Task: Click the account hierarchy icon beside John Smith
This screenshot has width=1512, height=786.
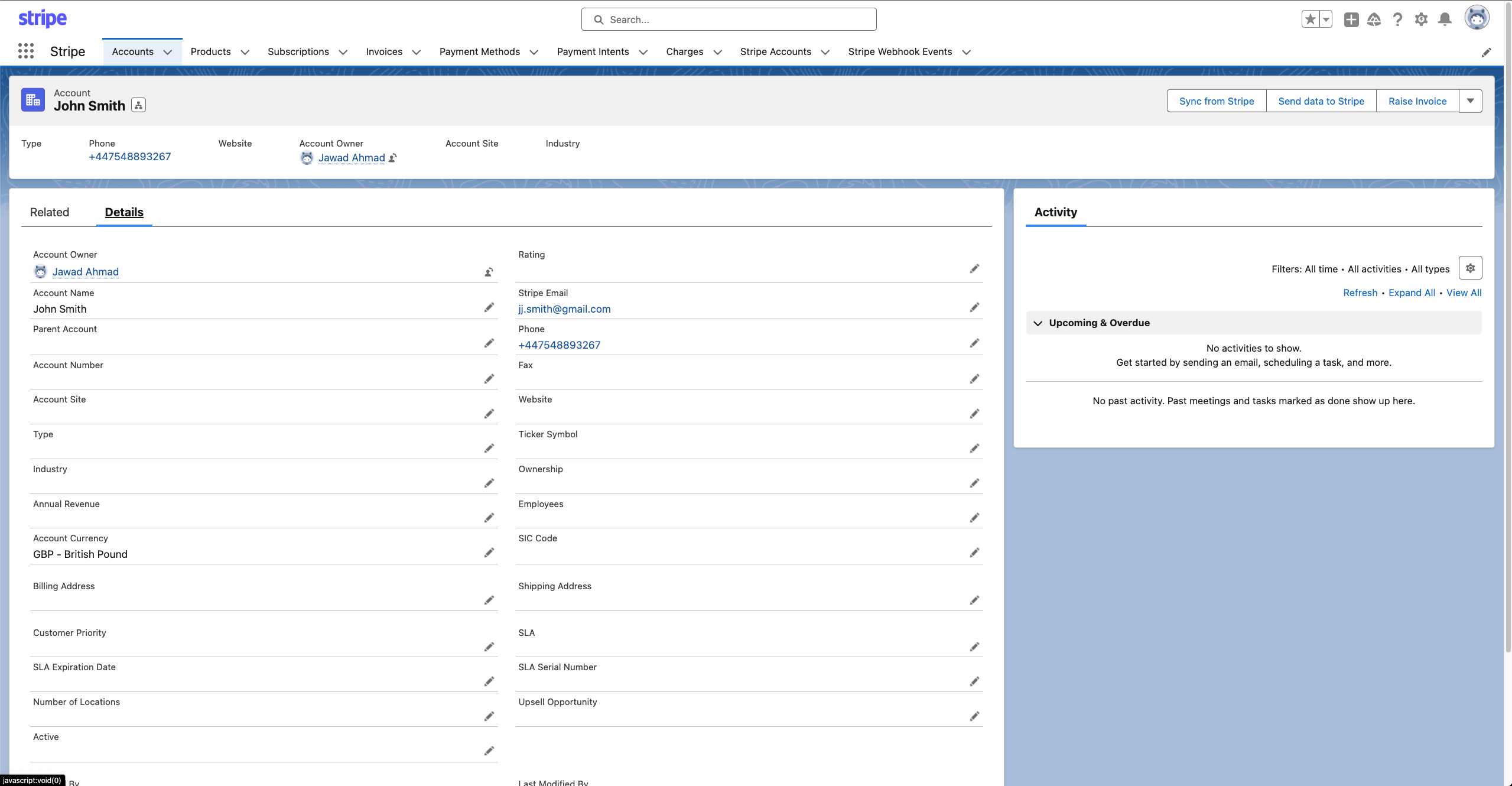Action: coord(138,105)
